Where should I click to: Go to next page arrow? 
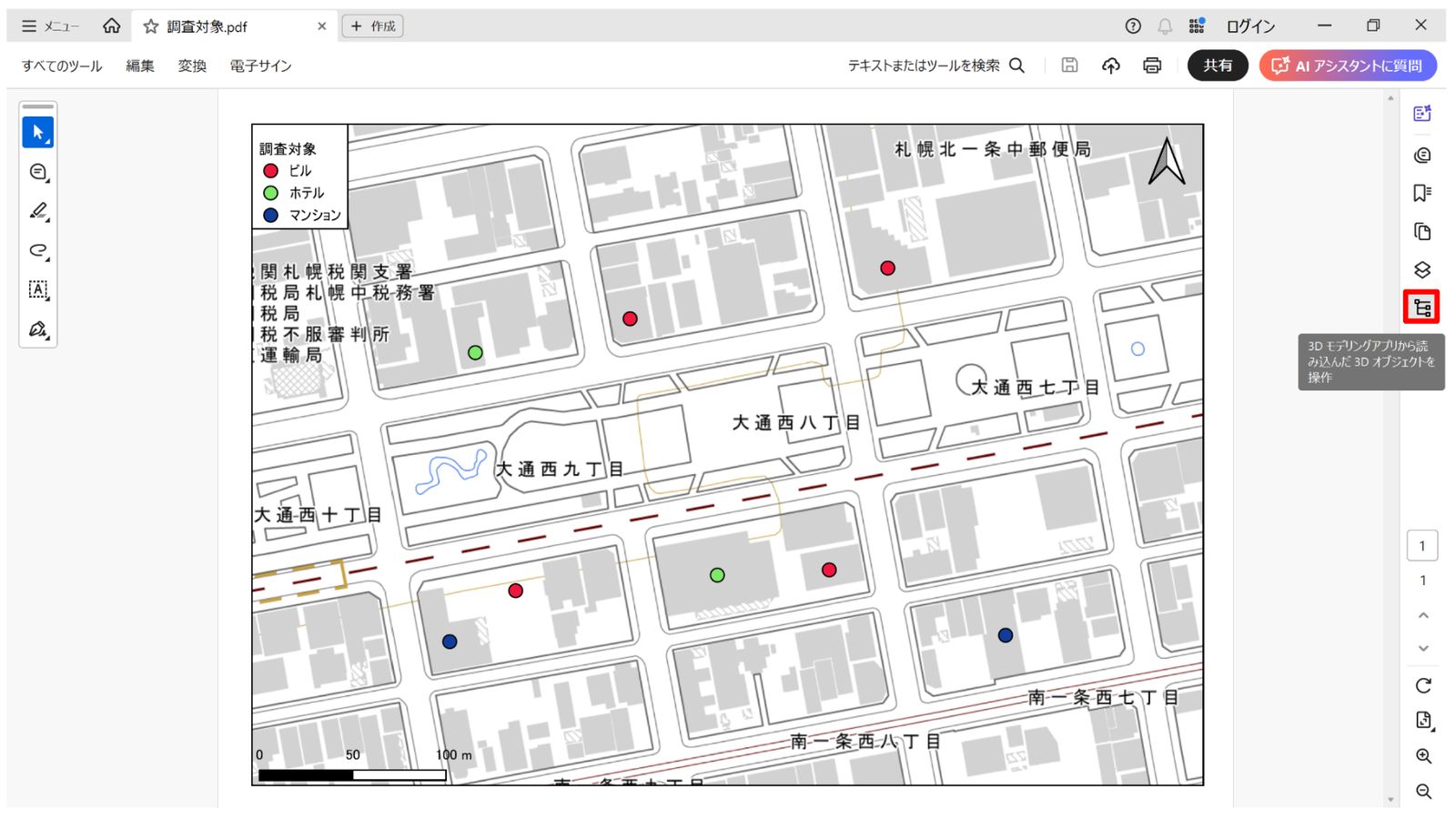coord(1423,649)
